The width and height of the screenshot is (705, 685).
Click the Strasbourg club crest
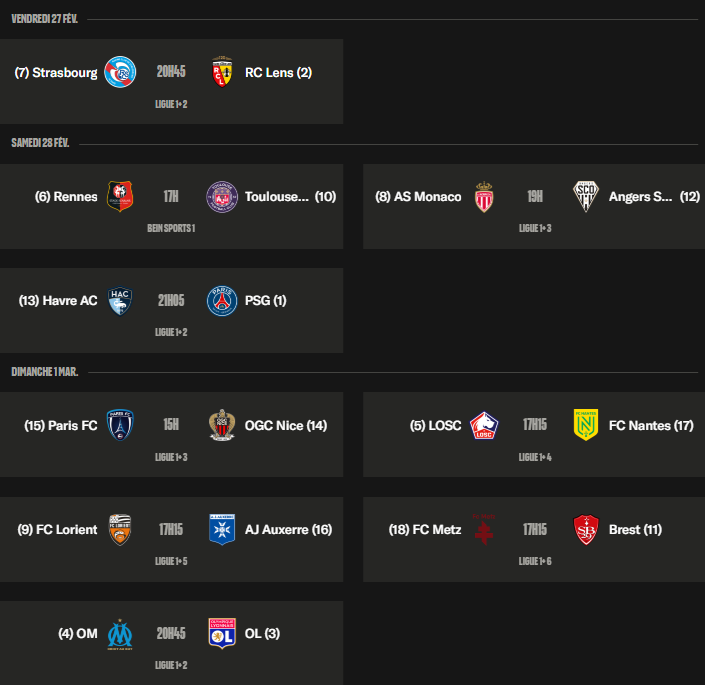point(120,72)
